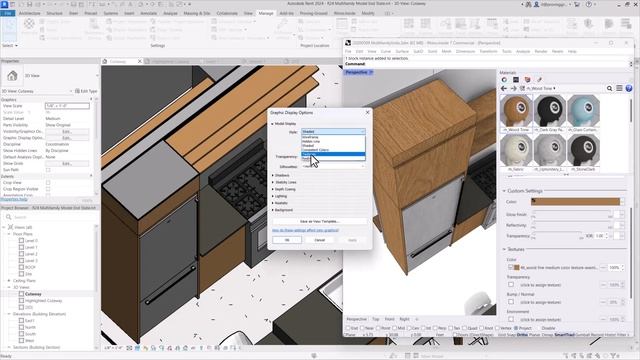
Task: Toggle the End osnap checkbox in Rhino
Action: pos(348,328)
